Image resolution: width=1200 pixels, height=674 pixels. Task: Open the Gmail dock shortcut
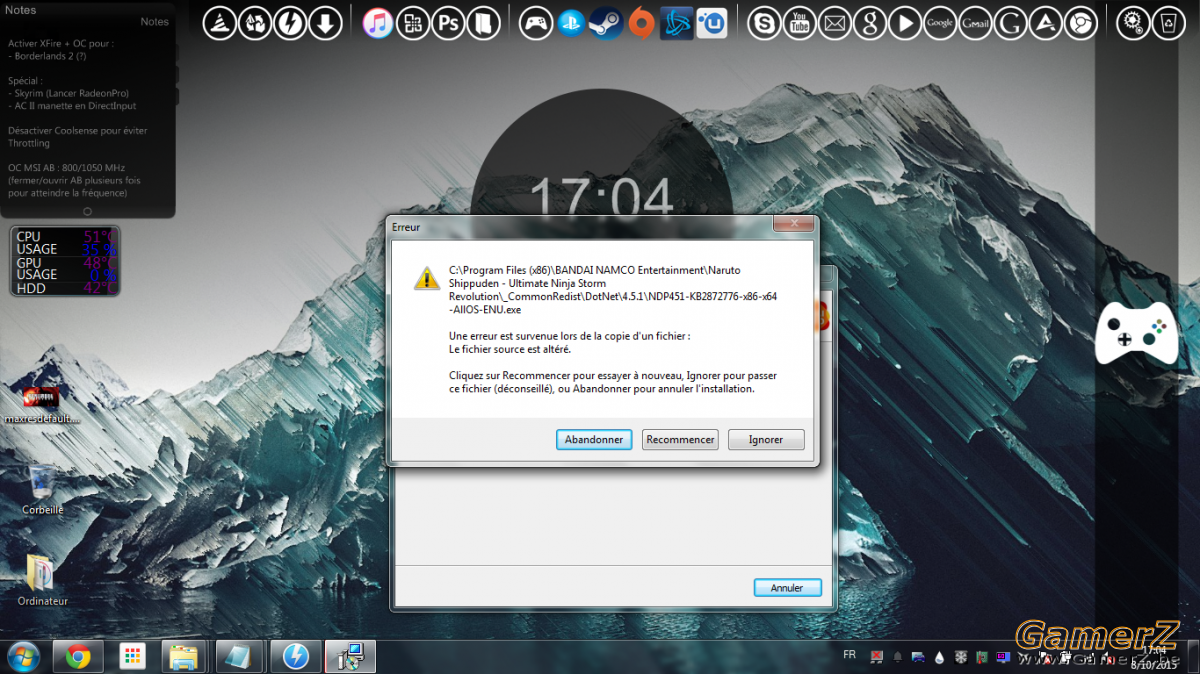pos(975,23)
